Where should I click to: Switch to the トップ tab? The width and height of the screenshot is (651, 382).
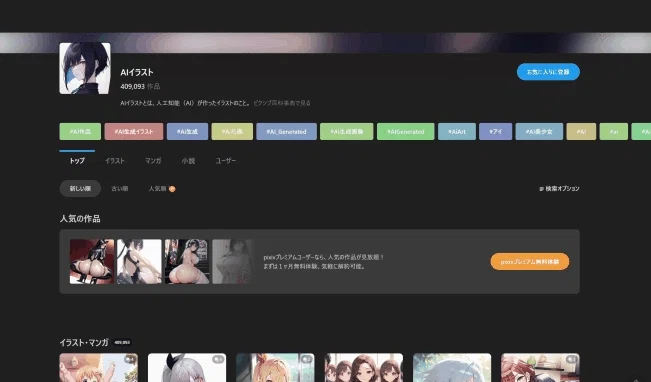click(77, 161)
